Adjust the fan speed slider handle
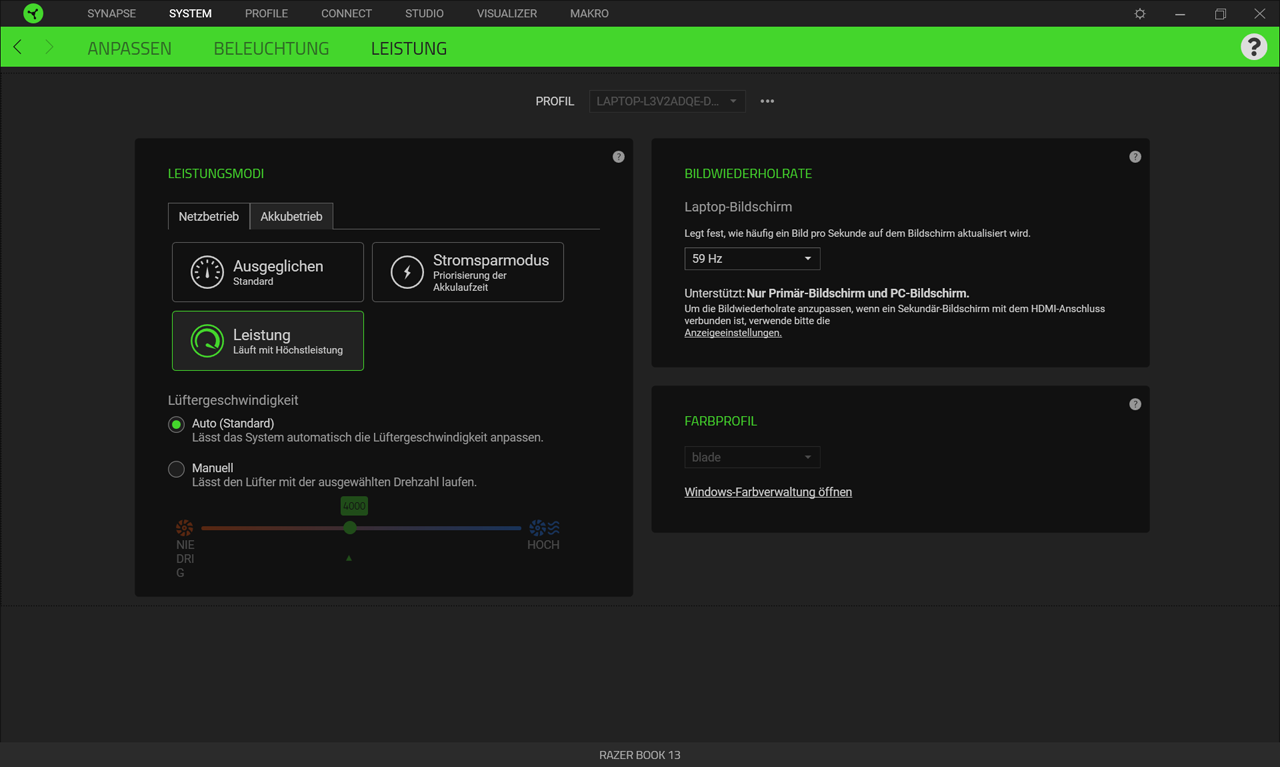 (x=349, y=527)
